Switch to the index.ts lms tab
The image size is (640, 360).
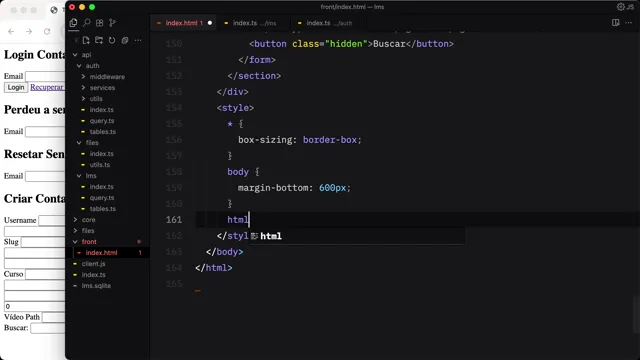tap(254, 23)
